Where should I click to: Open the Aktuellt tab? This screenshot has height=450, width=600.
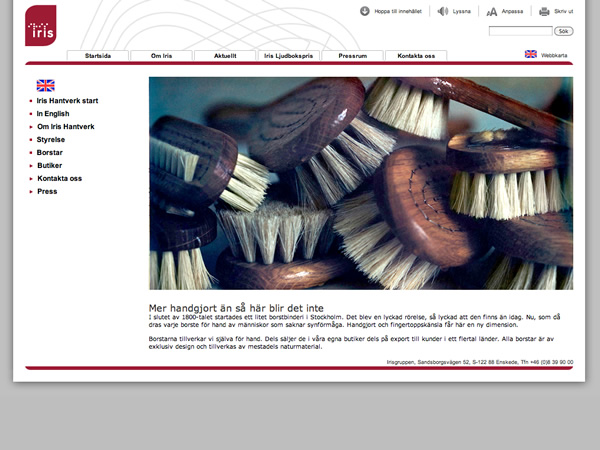tap(225, 56)
